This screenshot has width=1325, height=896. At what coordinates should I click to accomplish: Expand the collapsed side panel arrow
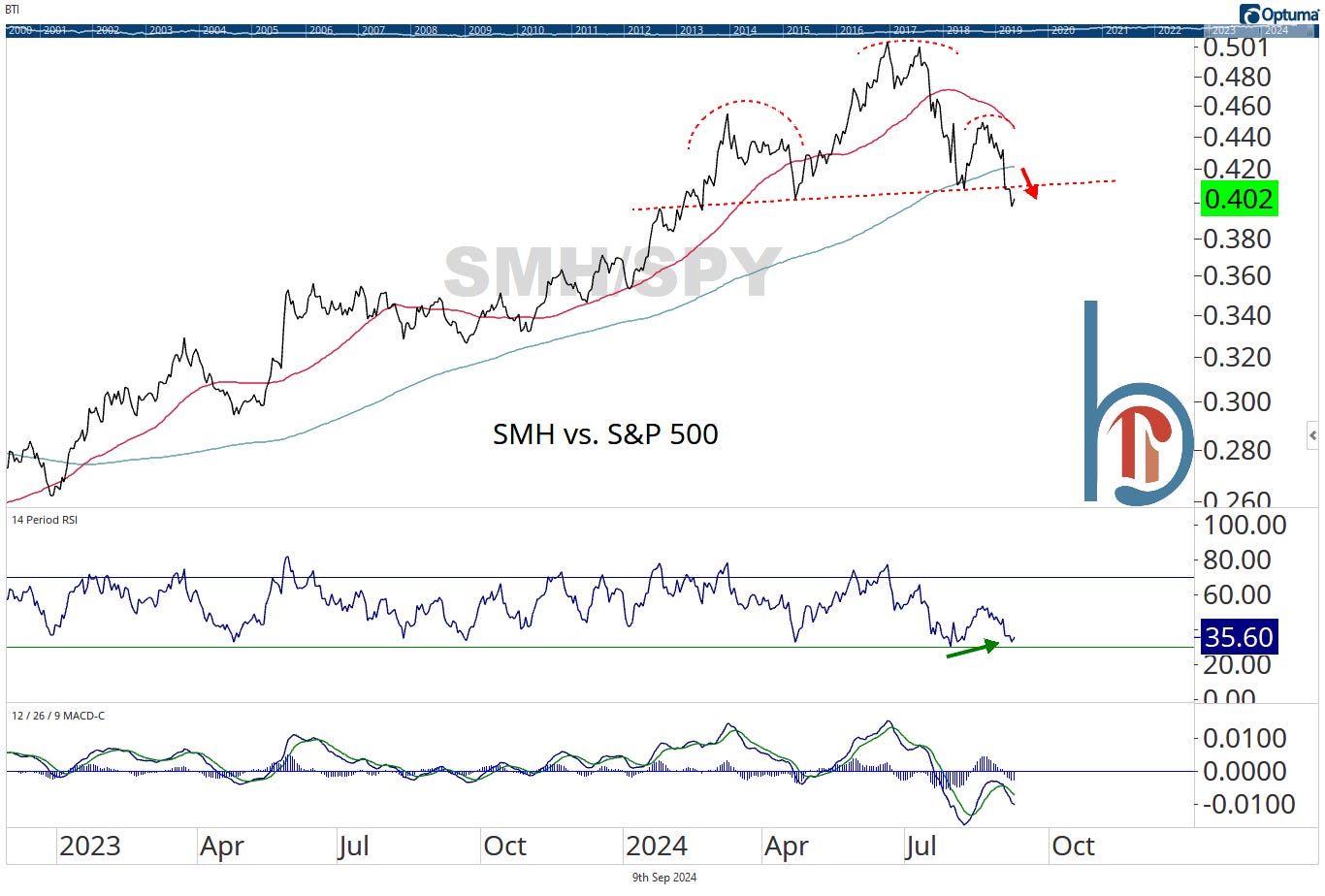[x=1312, y=435]
